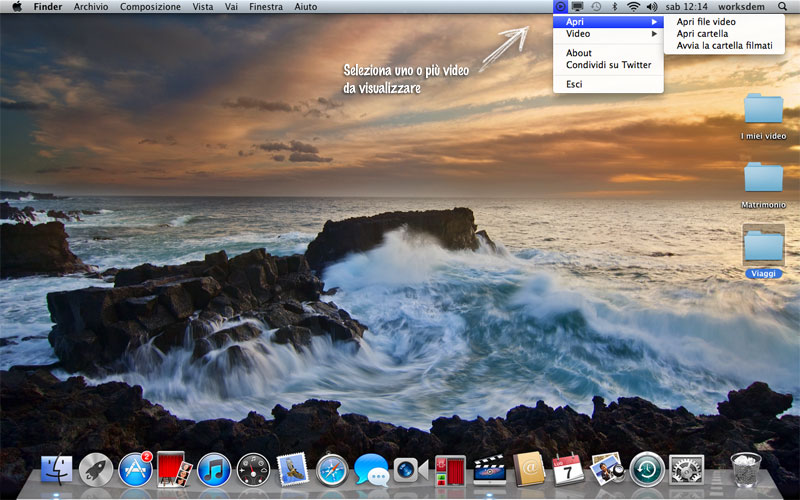Image resolution: width=800 pixels, height=500 pixels.
Task: Open Photo Booth in the dock
Action: pyautogui.click(x=174, y=469)
